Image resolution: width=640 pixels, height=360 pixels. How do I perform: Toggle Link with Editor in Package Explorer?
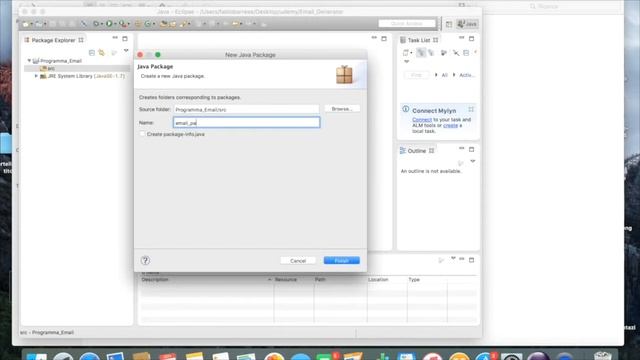(102, 53)
